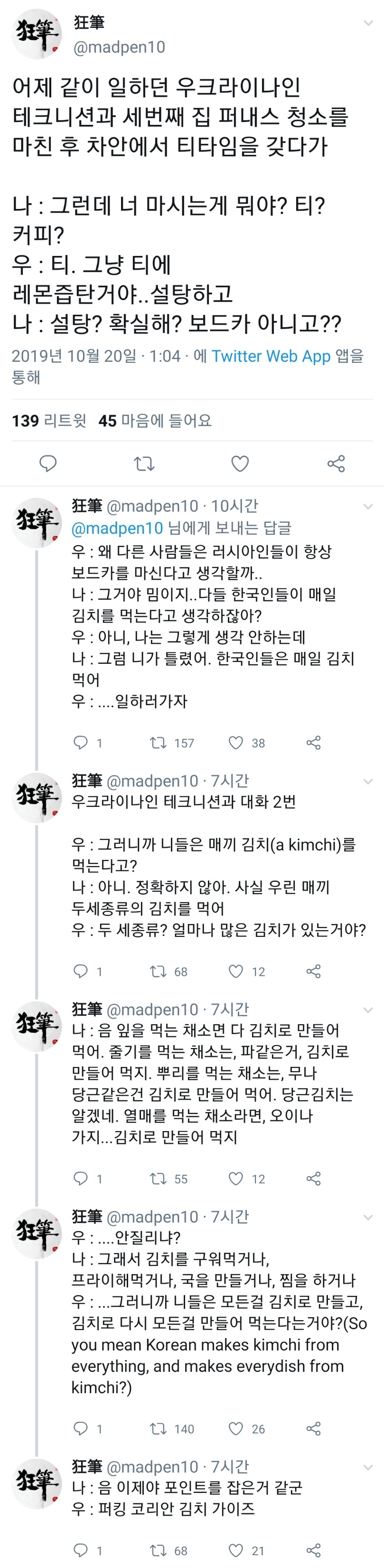This screenshot has width=384, height=1568.
Task: Click the blue @madpen10 mention link
Action: click(117, 528)
